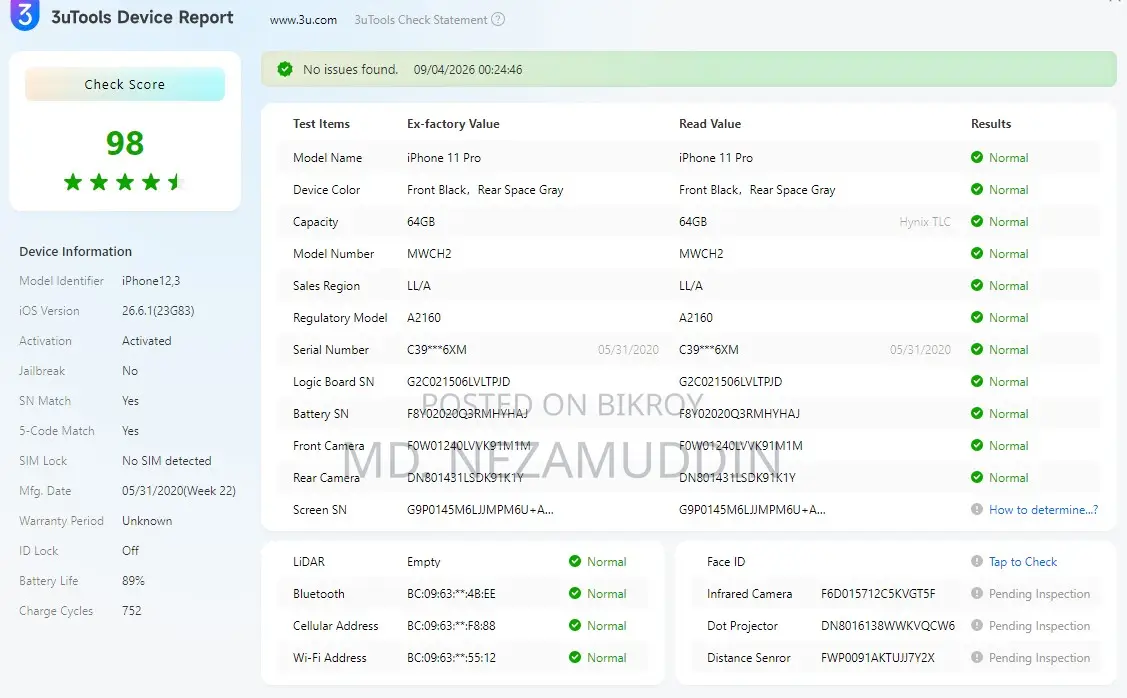
Task: Click the five-star rating under the score
Action: pyautogui.click(x=124, y=182)
